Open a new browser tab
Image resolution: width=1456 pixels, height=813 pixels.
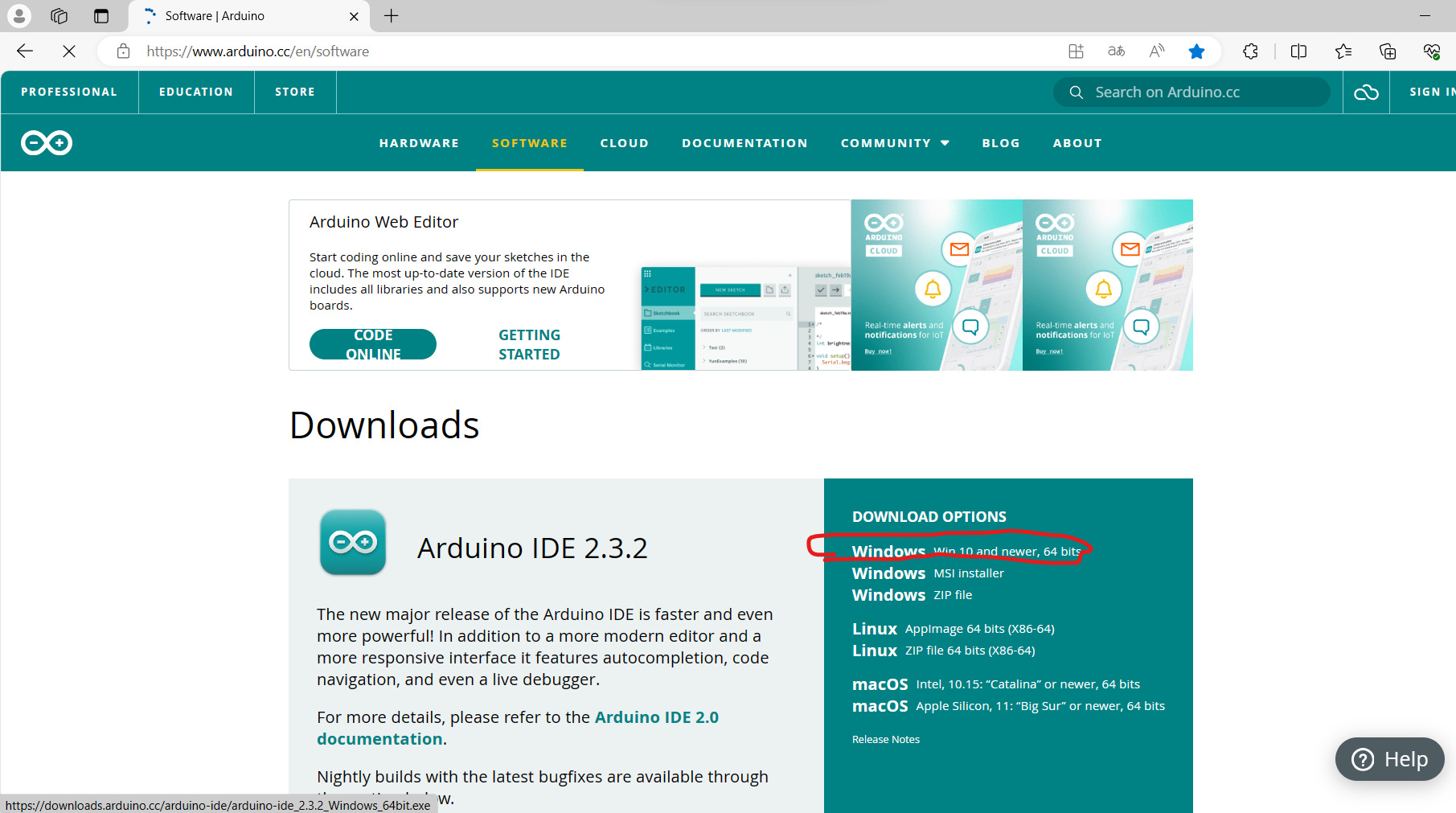(392, 16)
